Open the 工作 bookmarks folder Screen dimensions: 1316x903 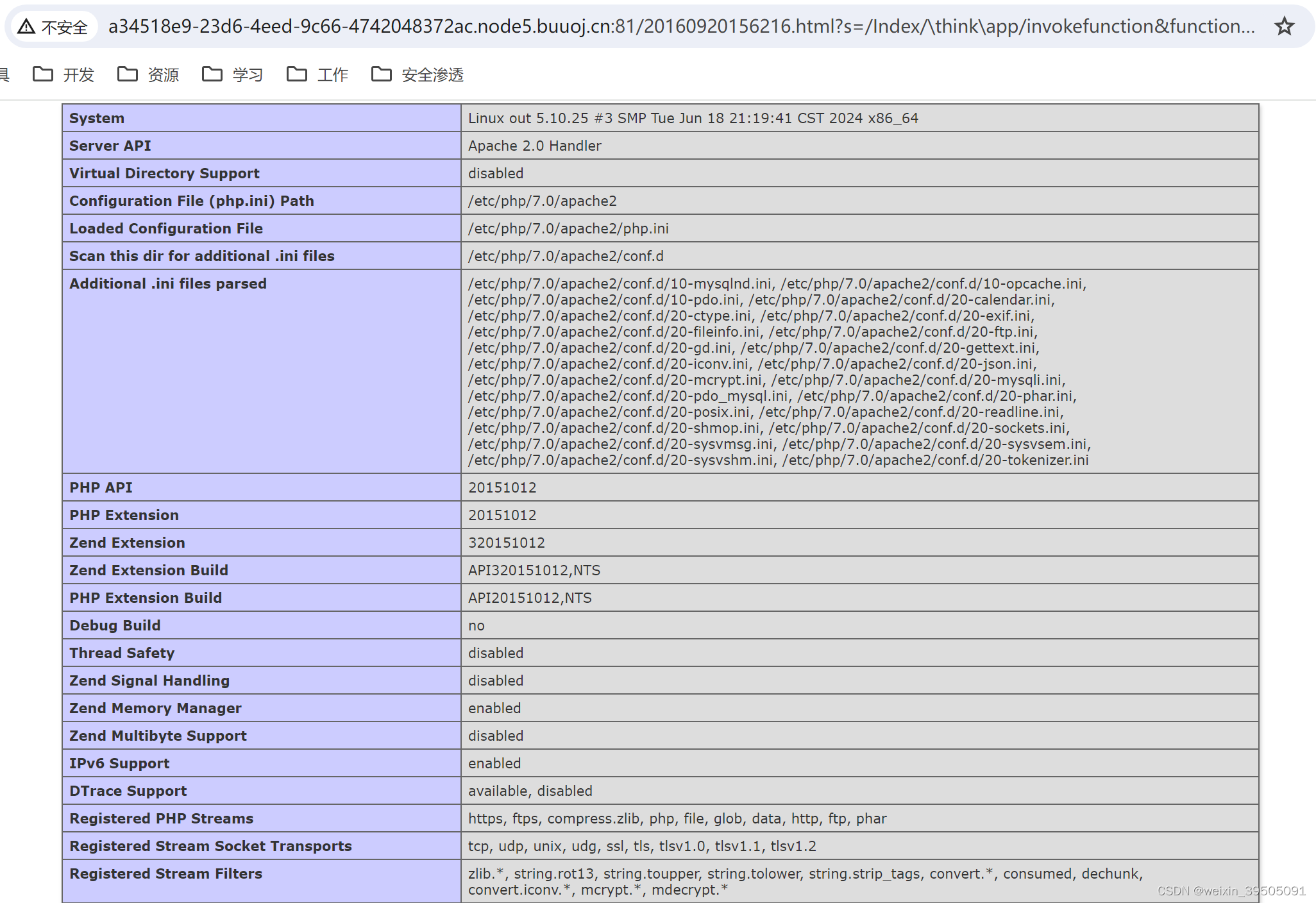(317, 75)
